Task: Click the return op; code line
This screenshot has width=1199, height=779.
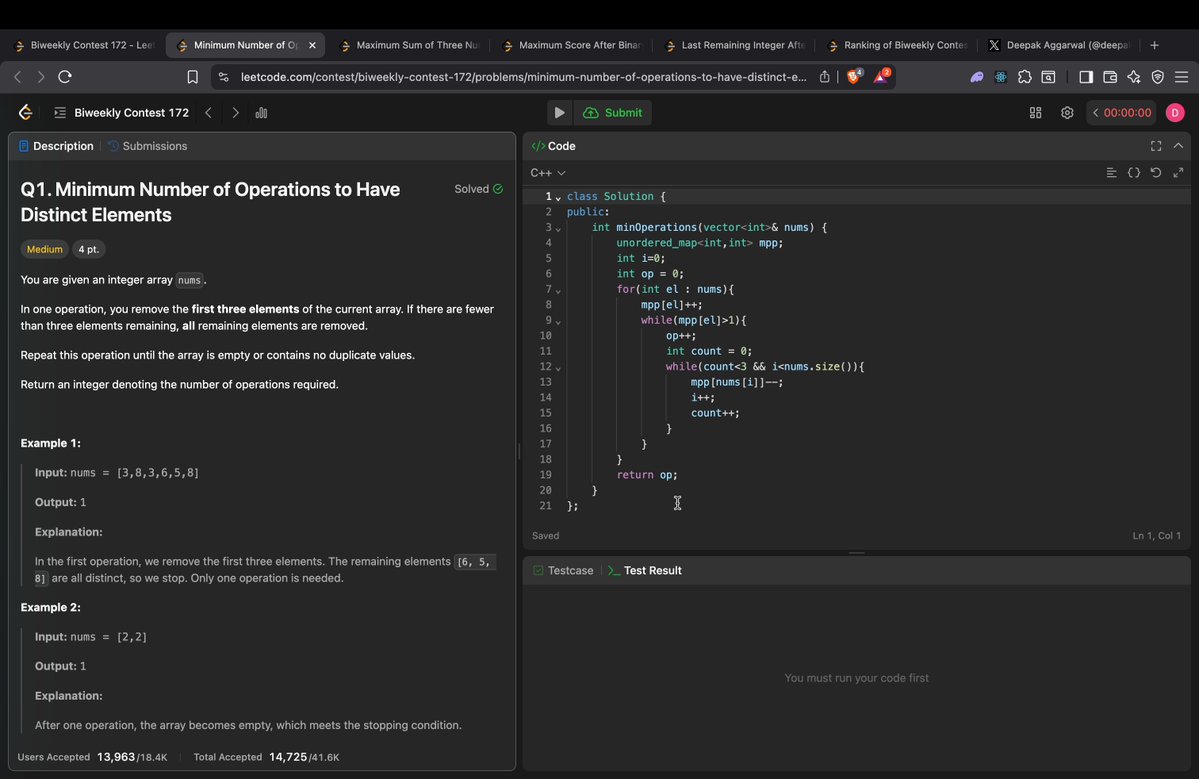Action: click(647, 475)
